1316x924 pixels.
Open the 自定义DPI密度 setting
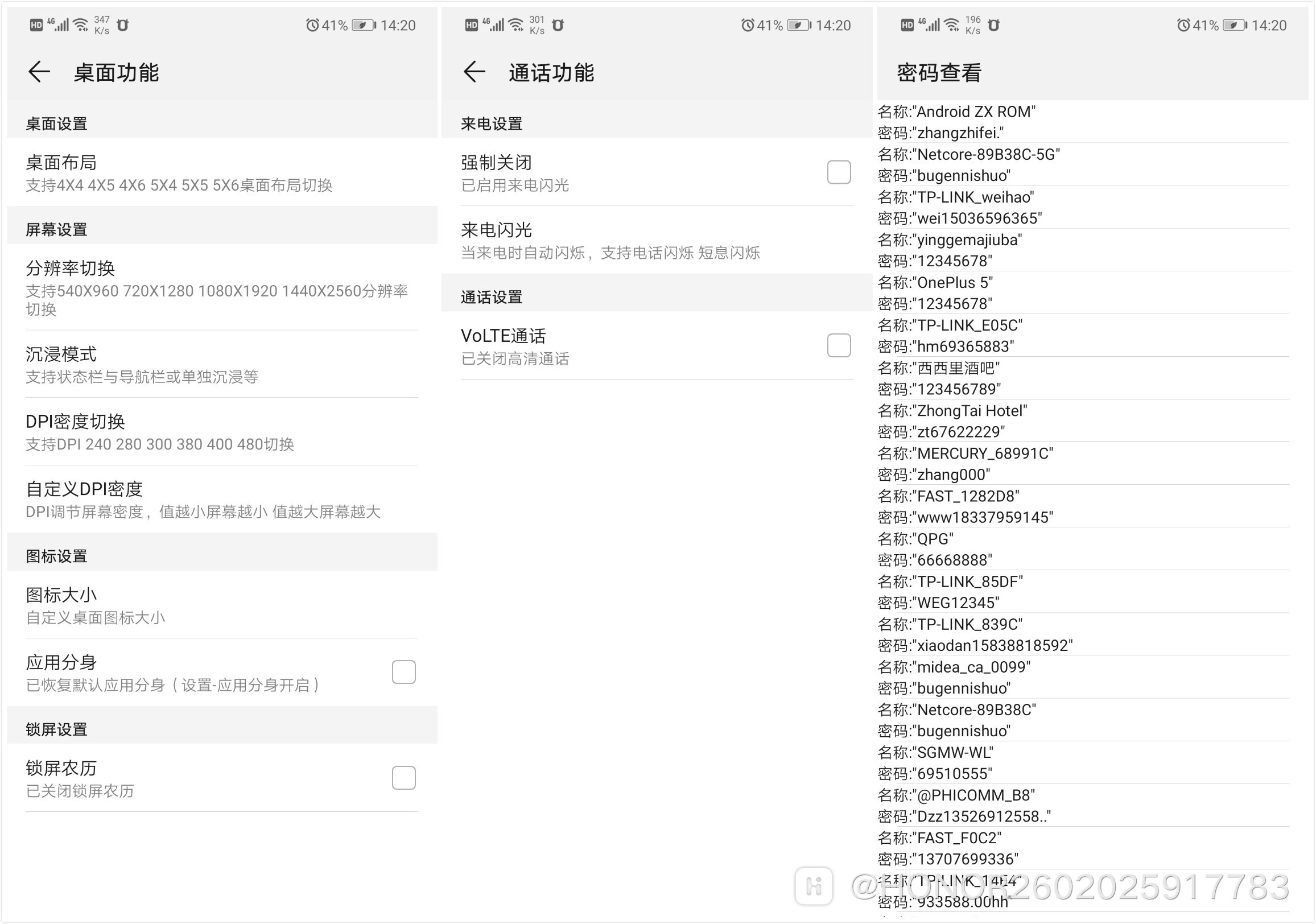pyautogui.click(x=222, y=499)
